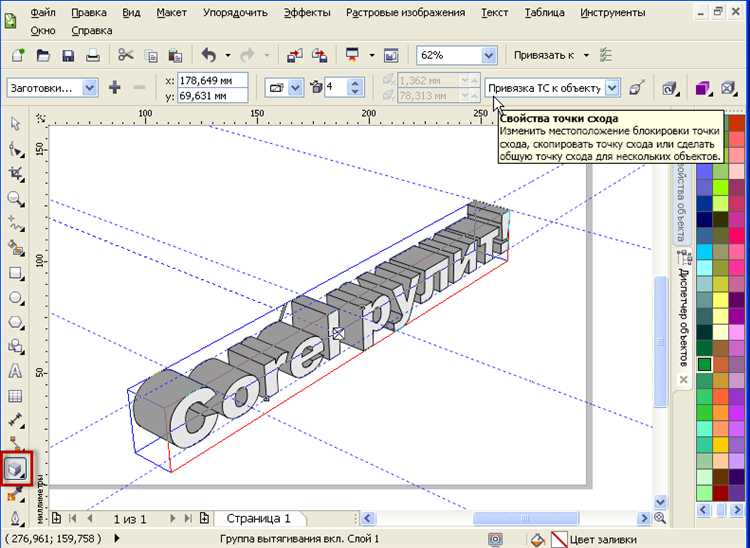Image resolution: width=750 pixels, height=548 pixels.
Task: Select the Eyedropper tool
Action: tap(16, 494)
